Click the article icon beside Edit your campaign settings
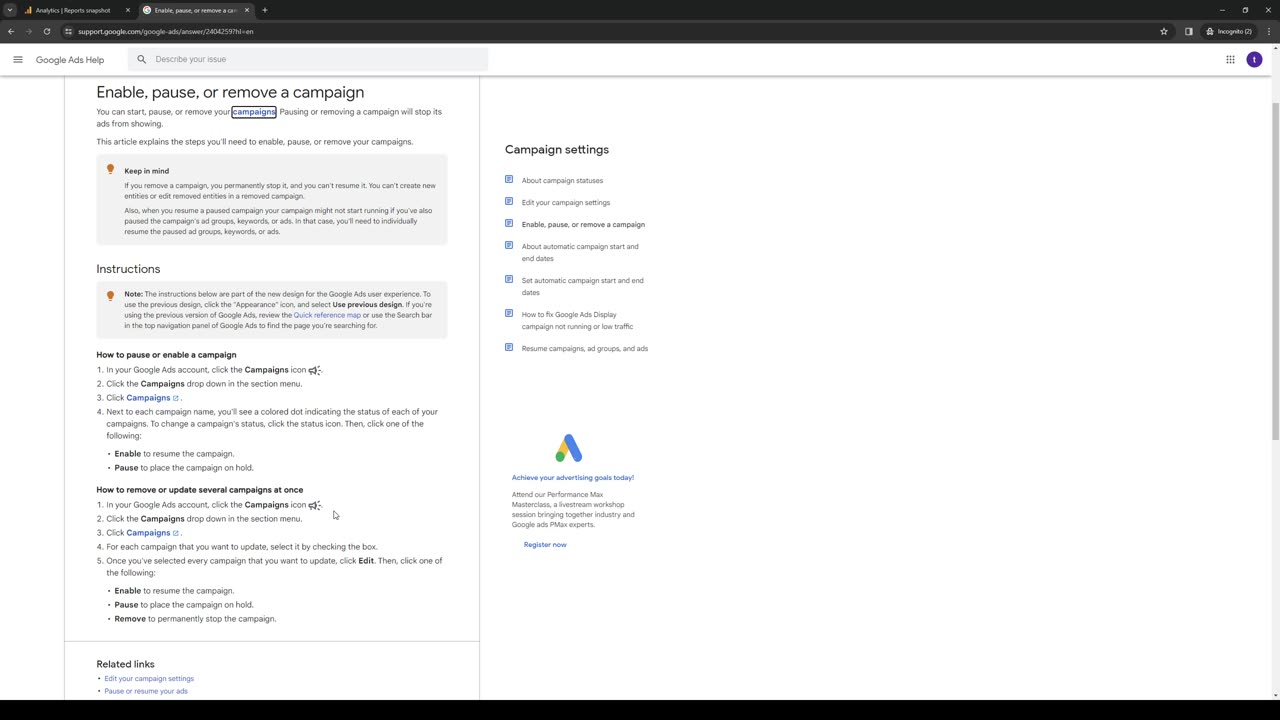 (509, 202)
